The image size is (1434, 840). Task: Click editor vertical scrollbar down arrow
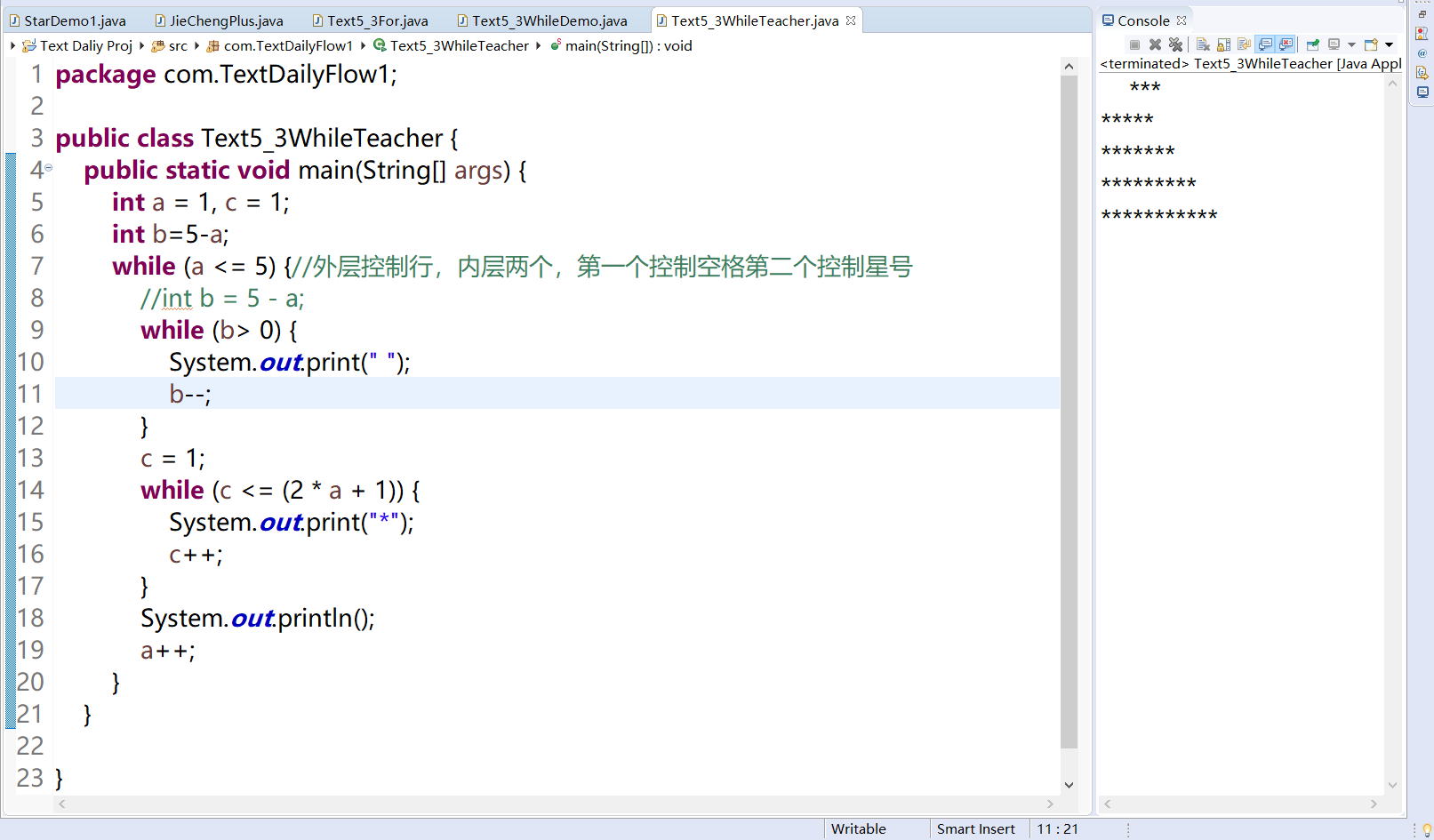[1069, 785]
